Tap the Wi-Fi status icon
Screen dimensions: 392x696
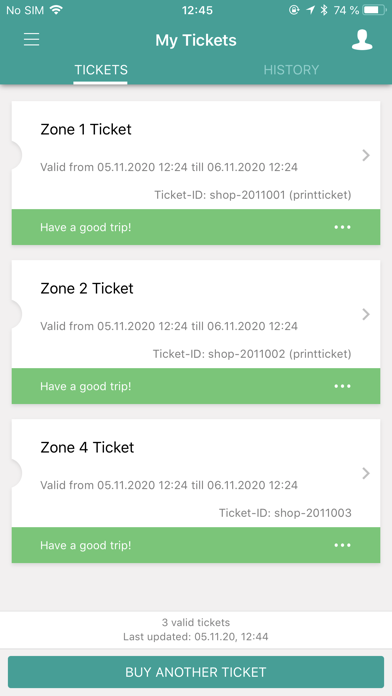[56, 10]
